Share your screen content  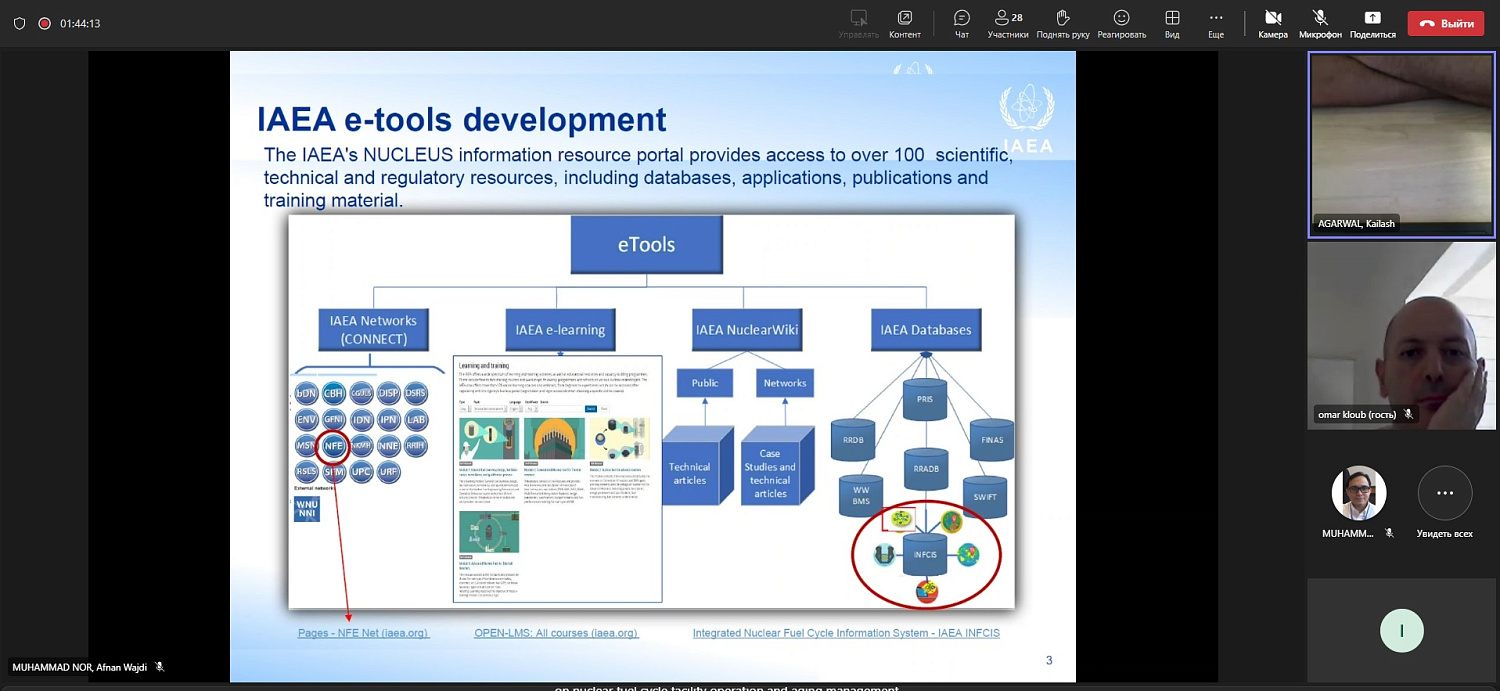click(x=1372, y=23)
